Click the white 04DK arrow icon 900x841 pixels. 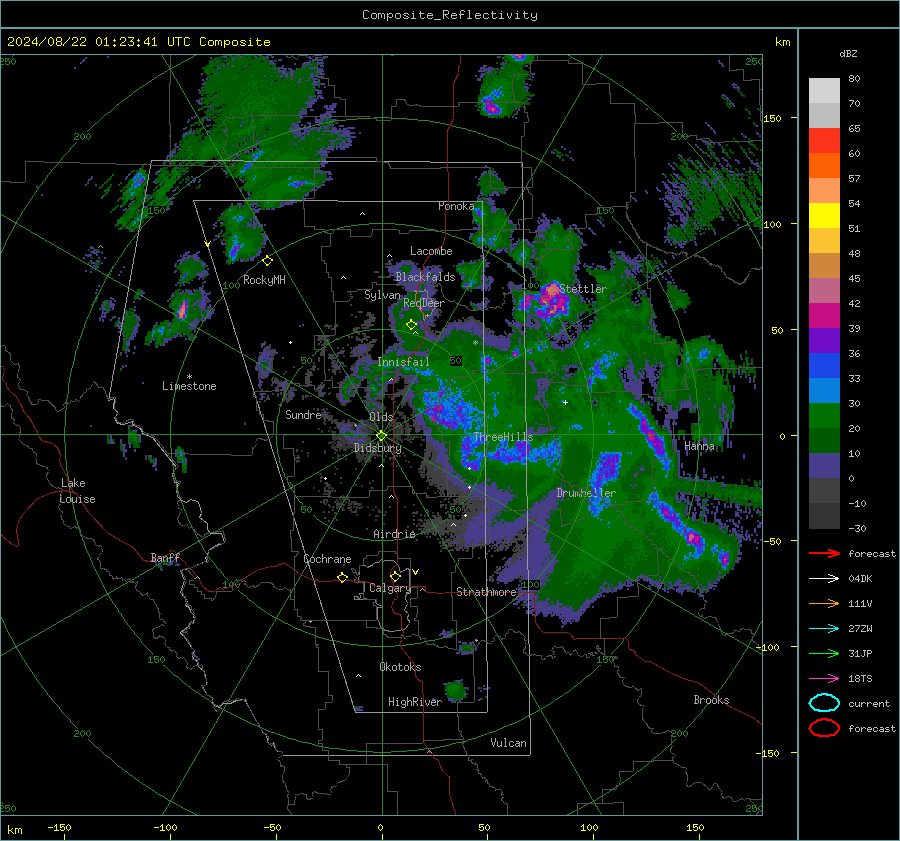(x=824, y=579)
